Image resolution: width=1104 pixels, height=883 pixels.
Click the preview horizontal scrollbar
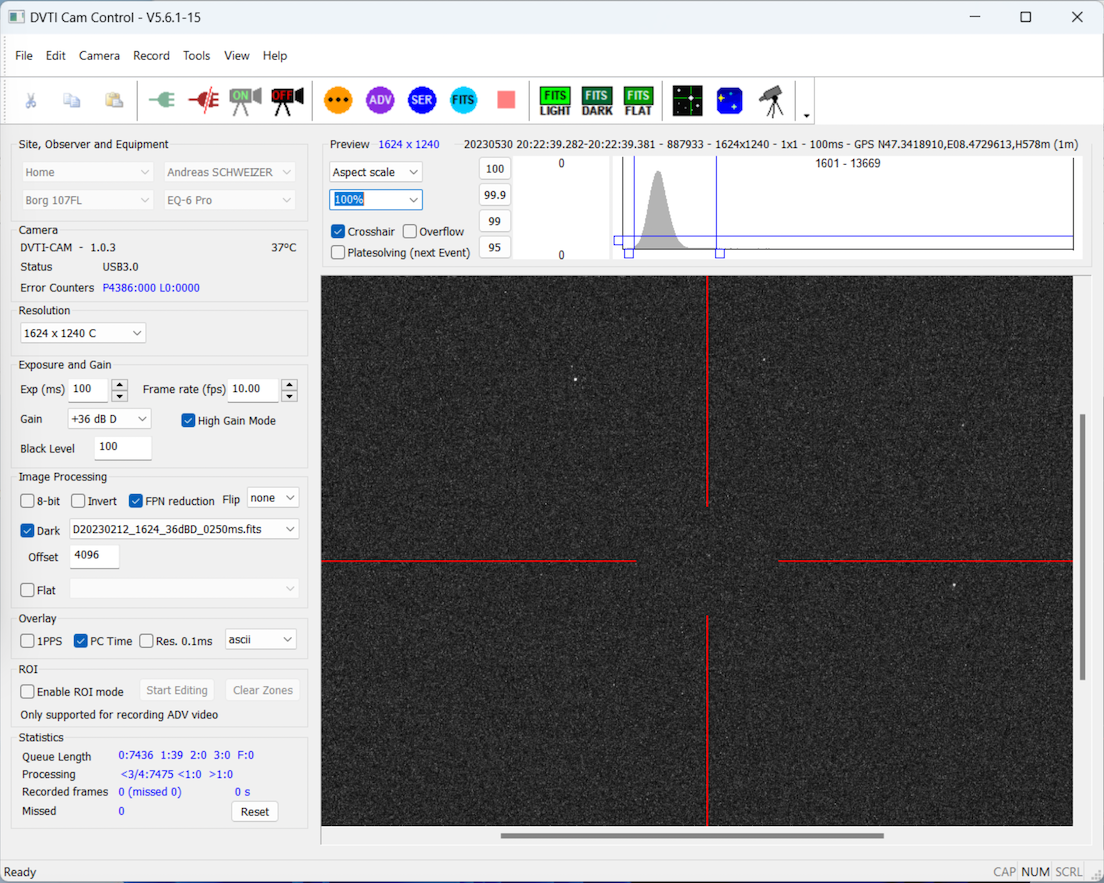(692, 836)
